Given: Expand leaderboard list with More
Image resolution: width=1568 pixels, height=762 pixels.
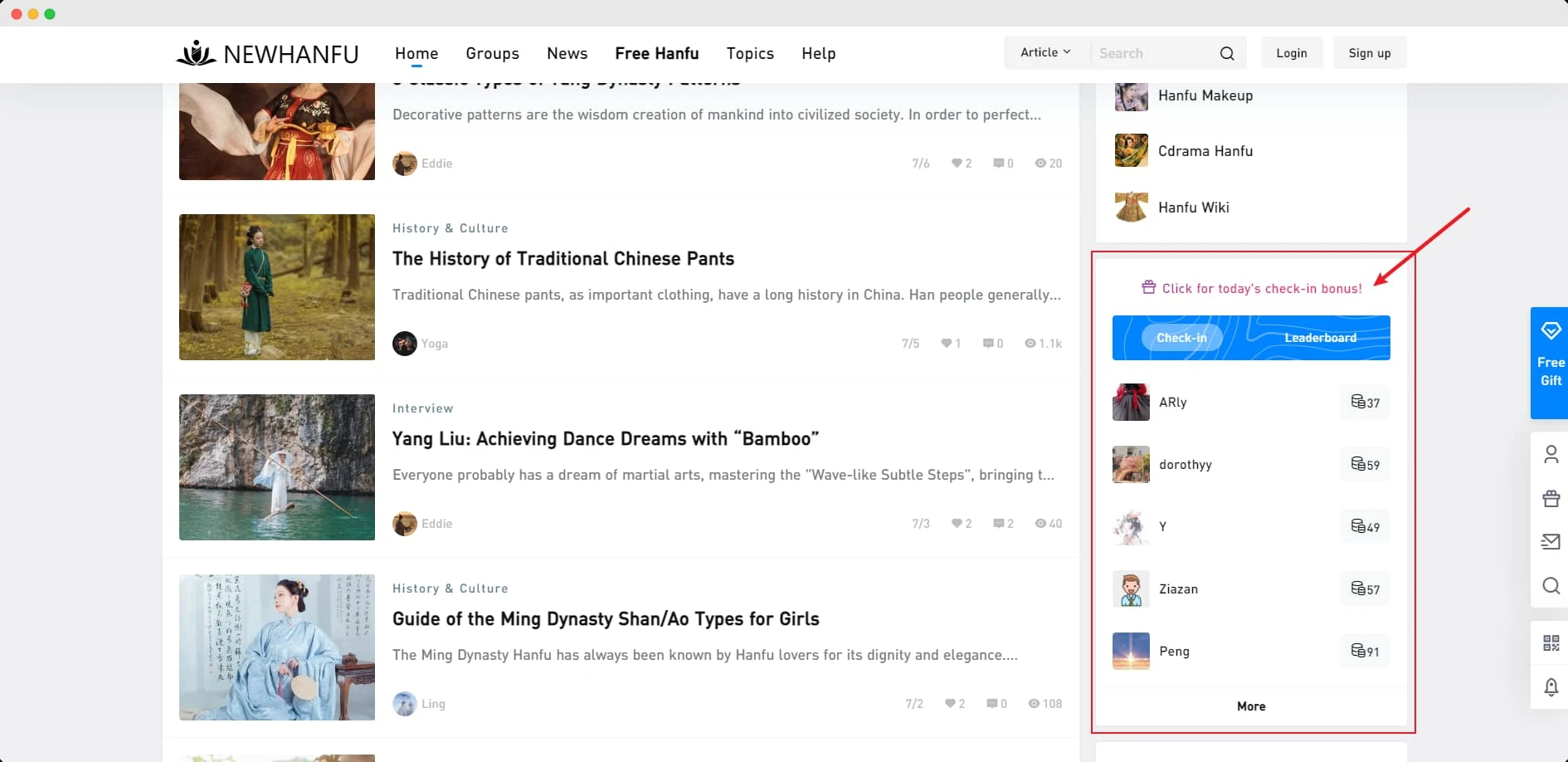Looking at the screenshot, I should (1251, 706).
